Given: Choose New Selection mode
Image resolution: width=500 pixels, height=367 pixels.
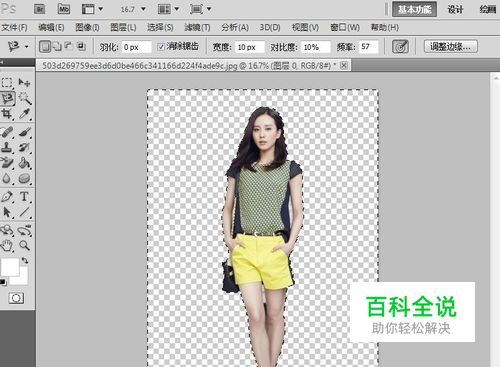Looking at the screenshot, I should 45,47.
